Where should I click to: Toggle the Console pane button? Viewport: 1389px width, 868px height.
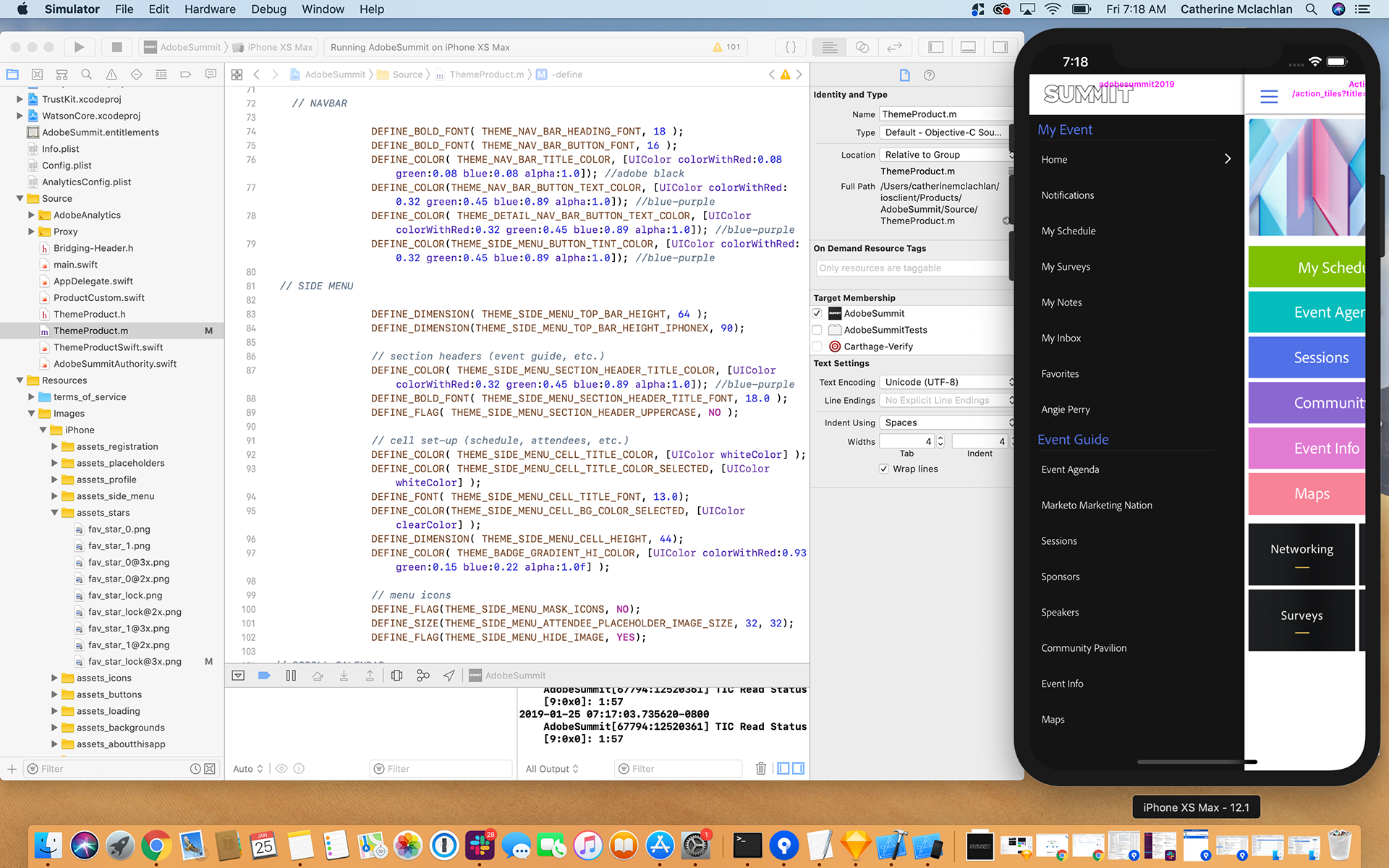click(799, 768)
